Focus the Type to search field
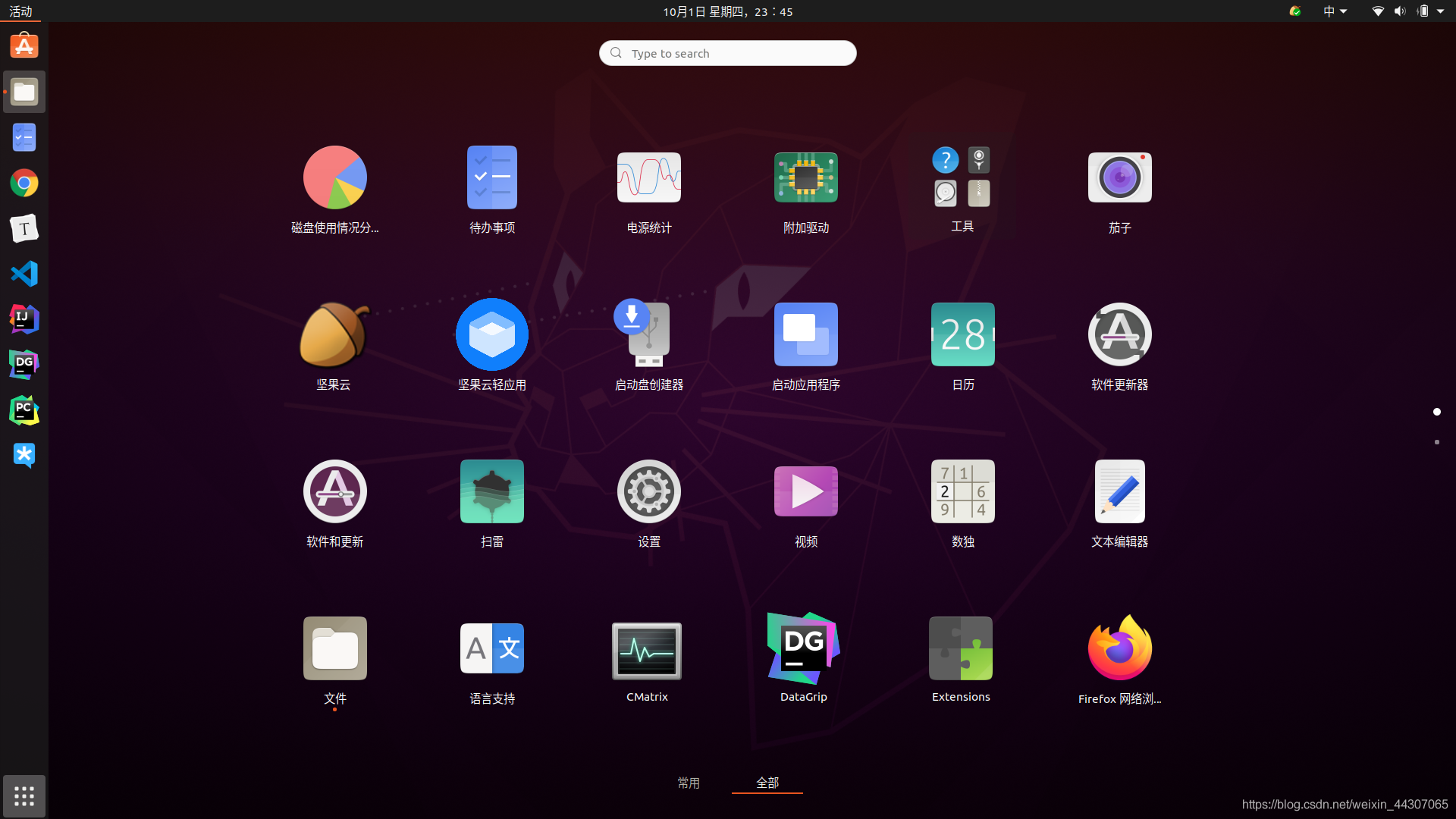The width and height of the screenshot is (1456, 819). 728,53
